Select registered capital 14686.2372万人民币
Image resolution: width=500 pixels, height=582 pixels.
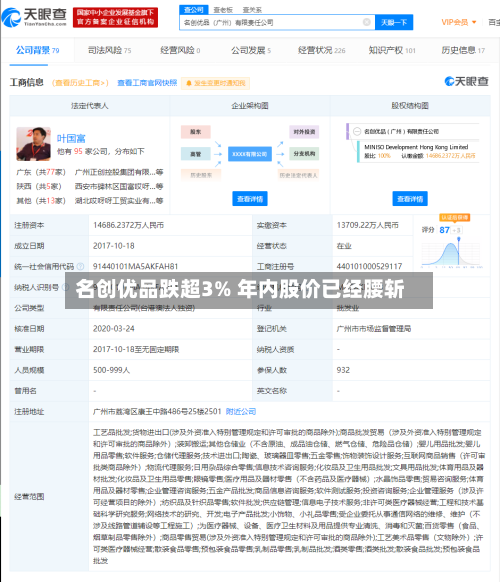tap(128, 225)
